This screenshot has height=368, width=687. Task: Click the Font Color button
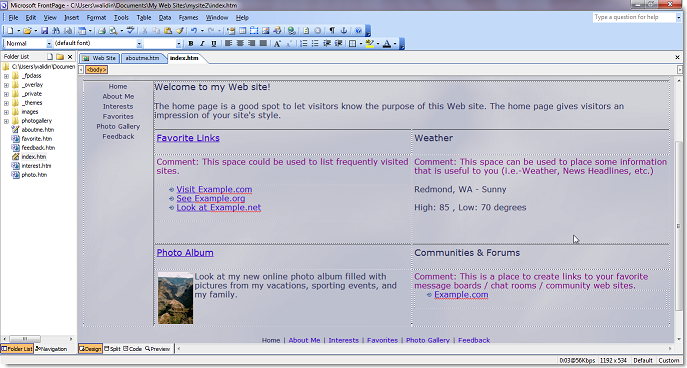click(x=387, y=43)
